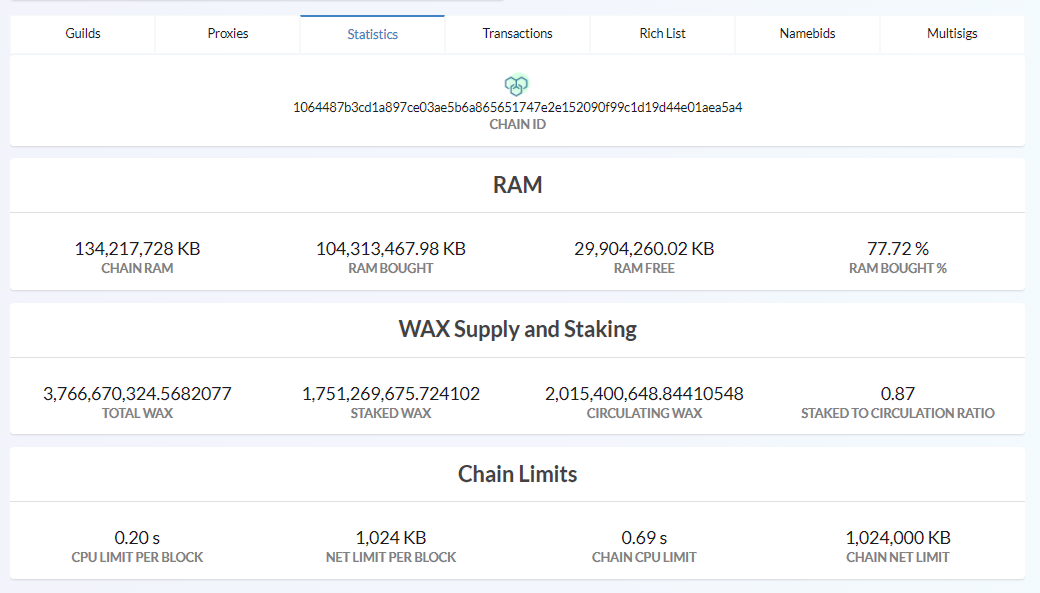Select the 104,313,467.98 KB value
1040x593 pixels.
[x=391, y=249]
